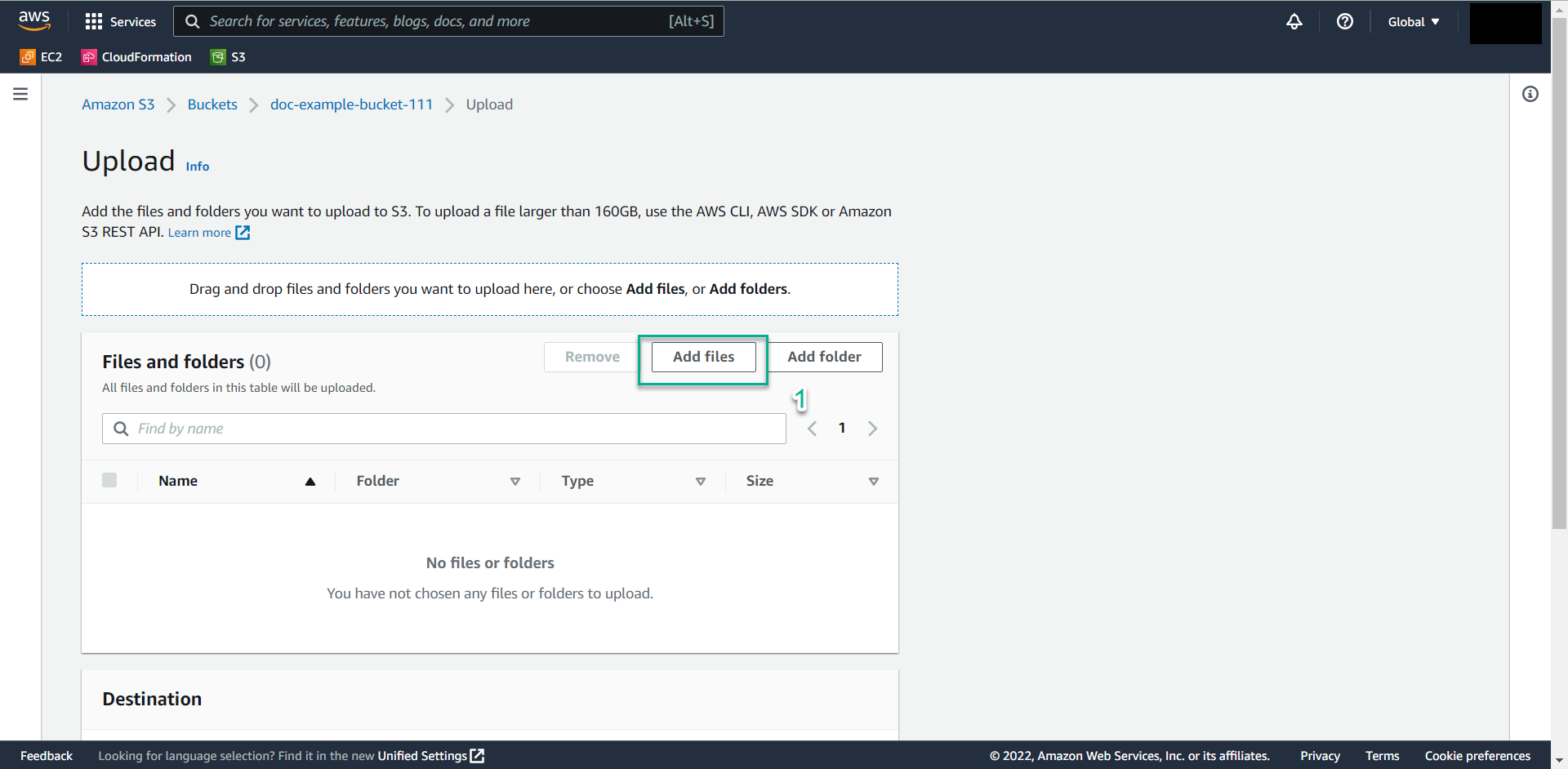The image size is (1568, 769).
Task: Open the Folder column sort arrow
Action: (514, 482)
